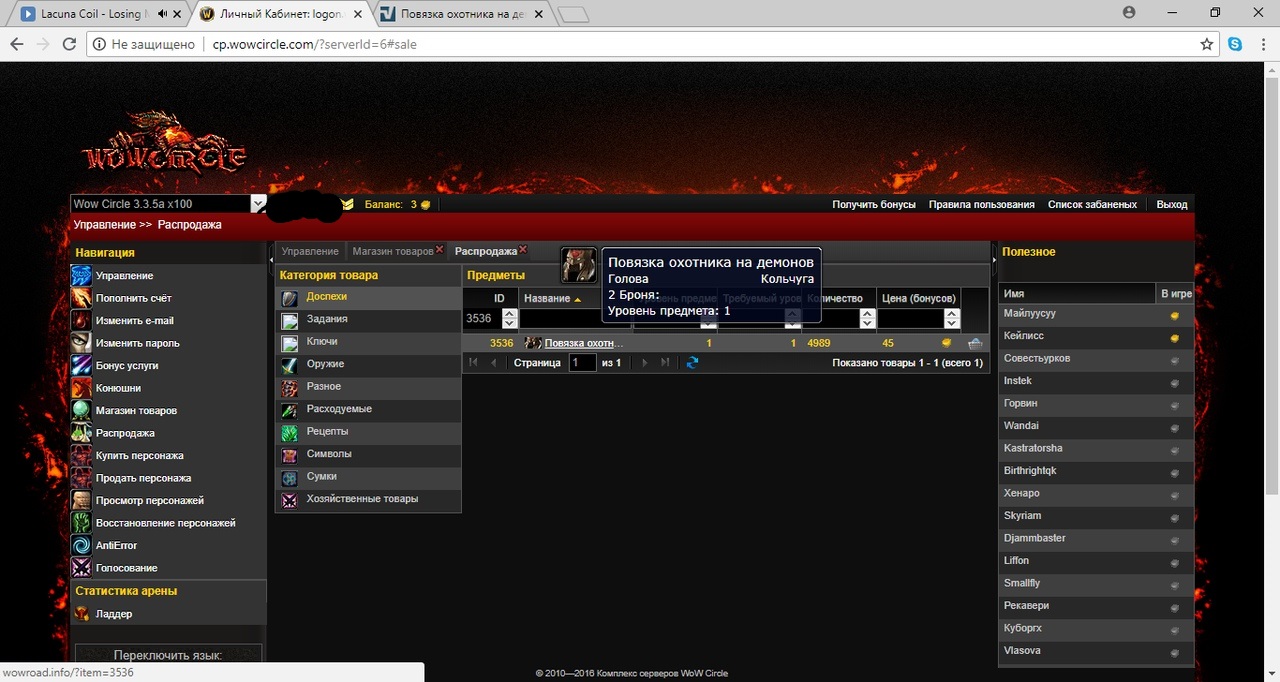Collapse the left category panel with the arrow

click(270, 260)
